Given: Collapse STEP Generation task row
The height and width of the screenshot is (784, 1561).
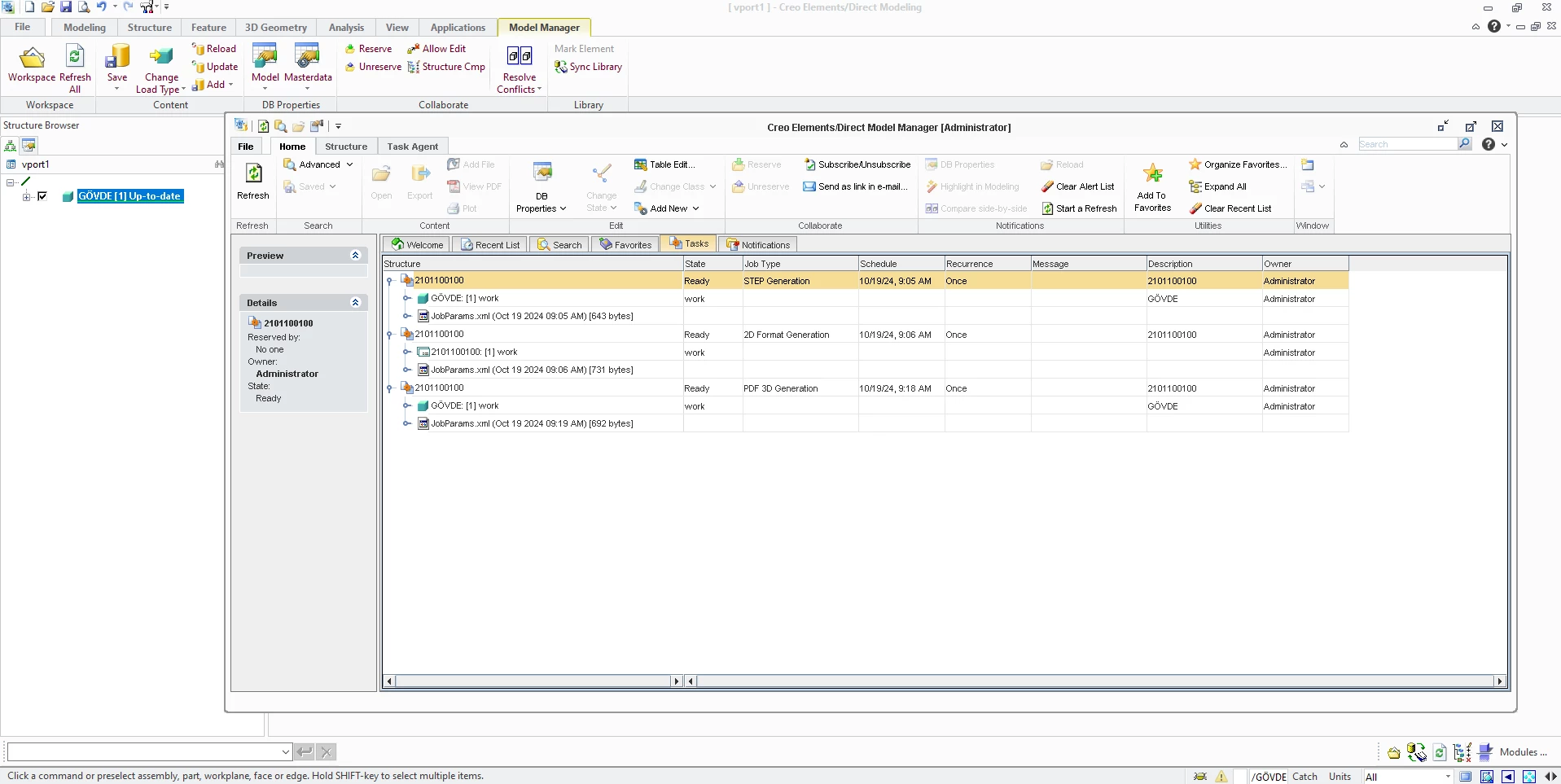Looking at the screenshot, I should (x=389, y=281).
